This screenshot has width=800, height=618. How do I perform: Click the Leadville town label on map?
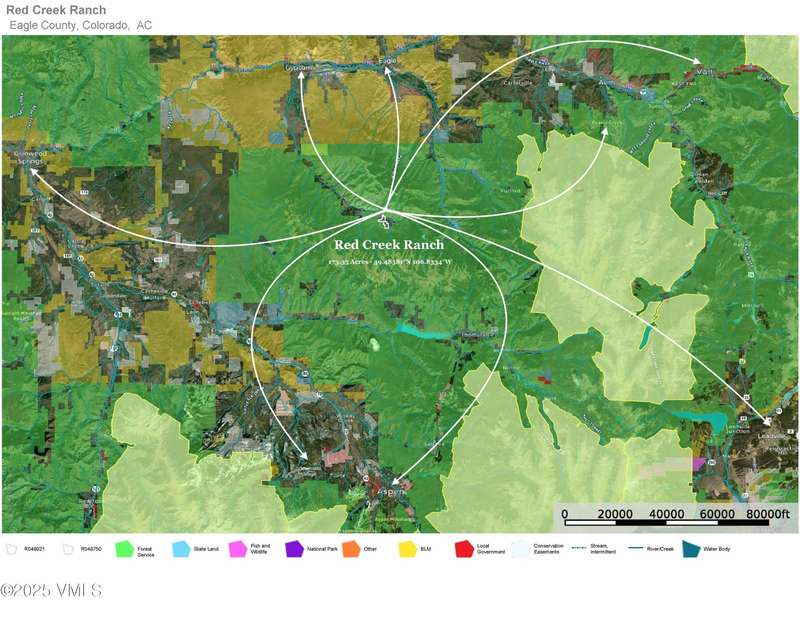pos(766,437)
